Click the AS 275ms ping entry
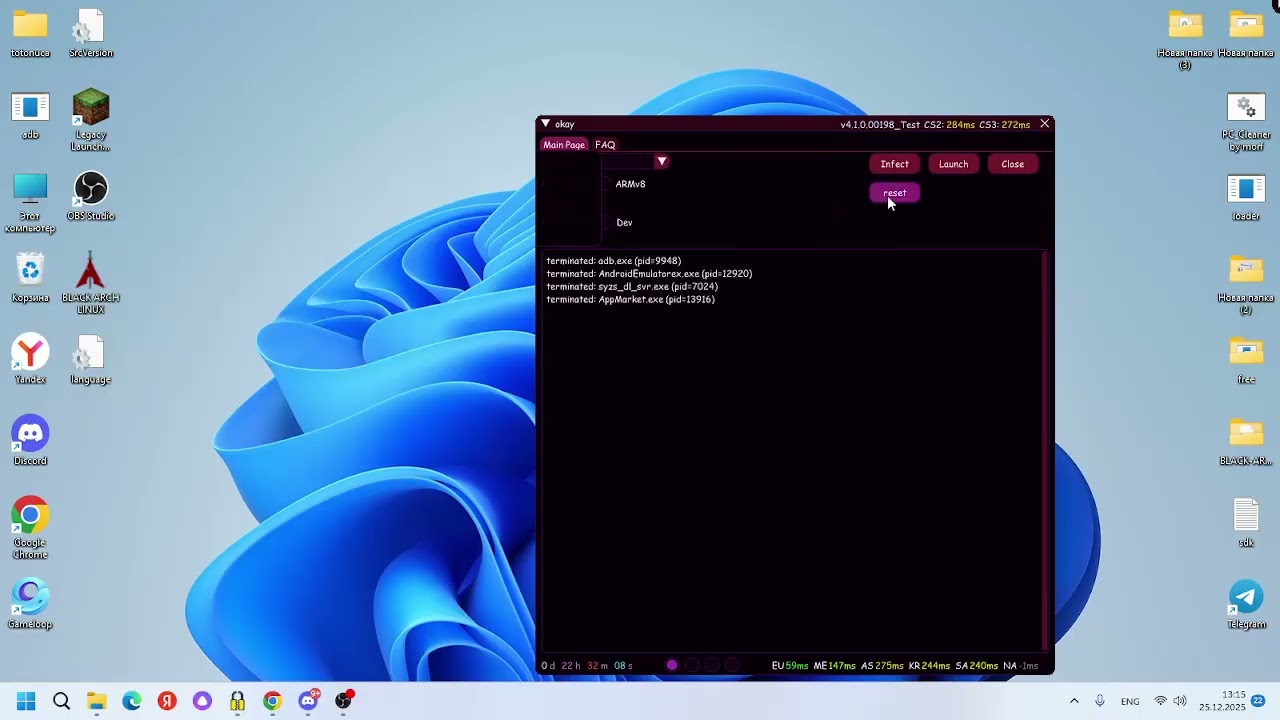The width and height of the screenshot is (1280, 720). click(x=882, y=666)
